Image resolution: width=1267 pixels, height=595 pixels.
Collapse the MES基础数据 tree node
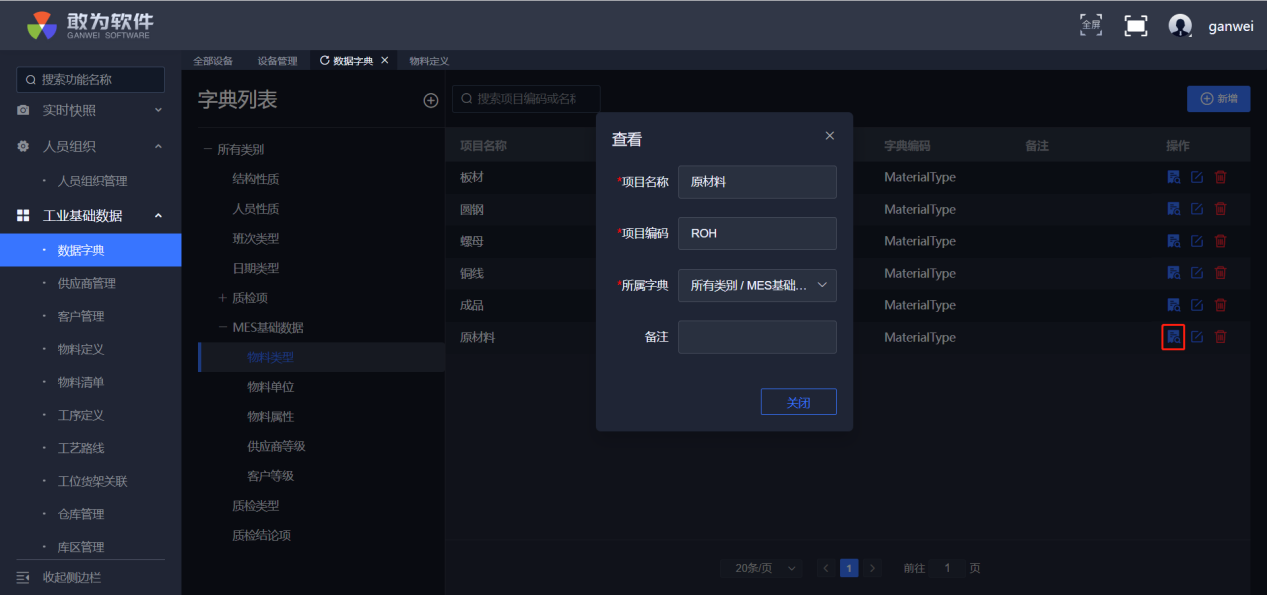point(223,327)
